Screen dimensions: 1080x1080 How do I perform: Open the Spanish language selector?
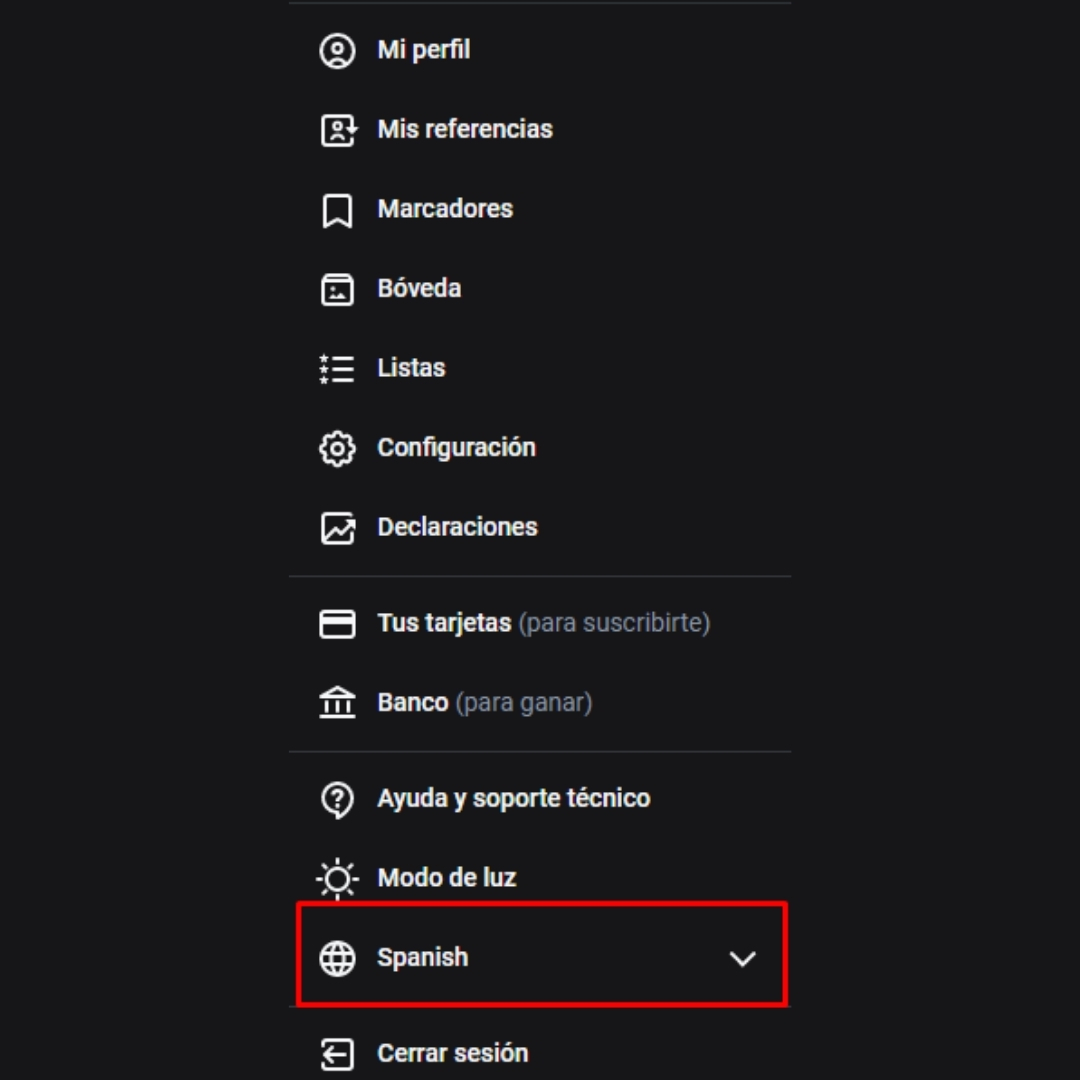point(423,958)
